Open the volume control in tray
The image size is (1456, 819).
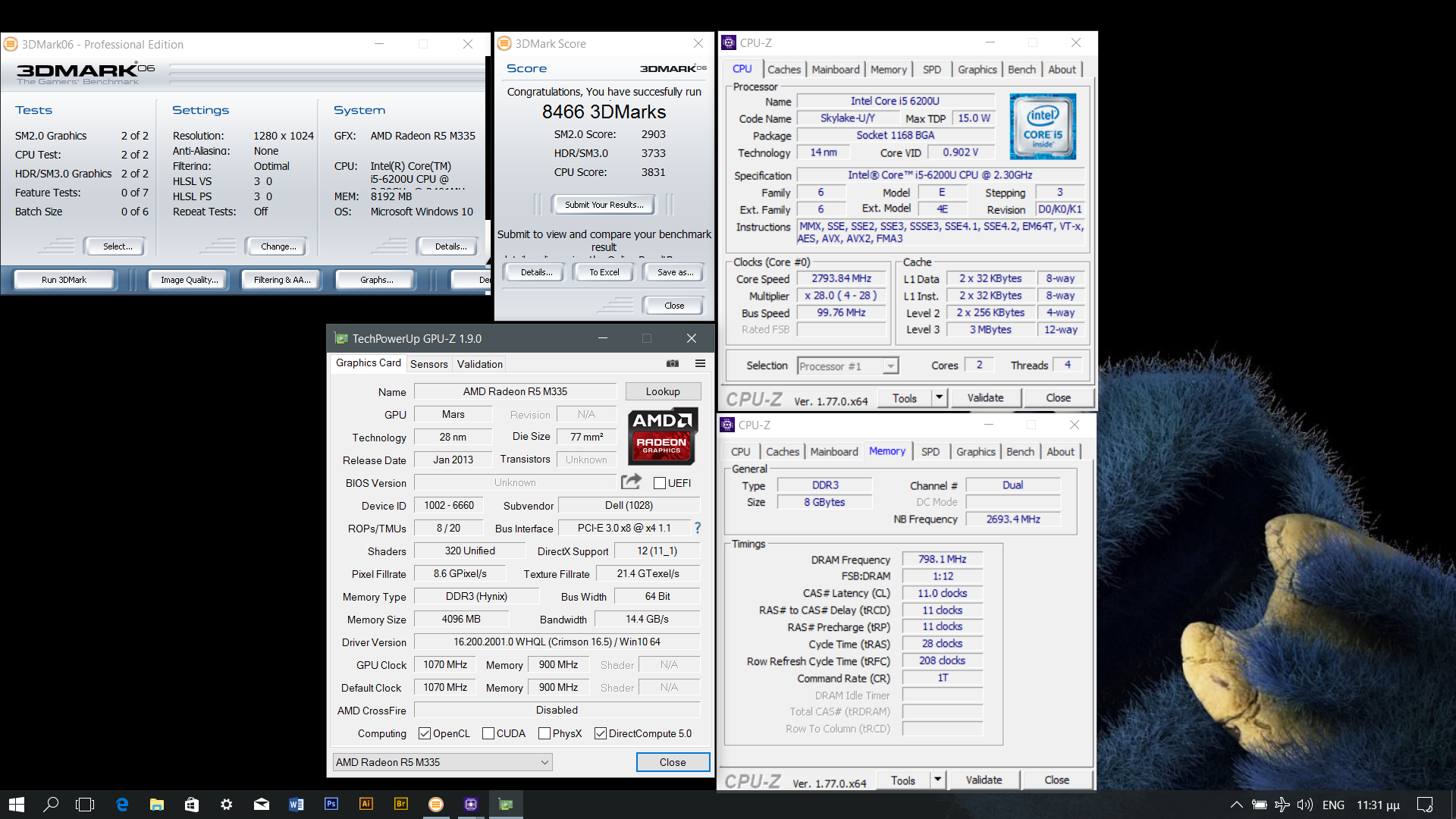click(1305, 805)
